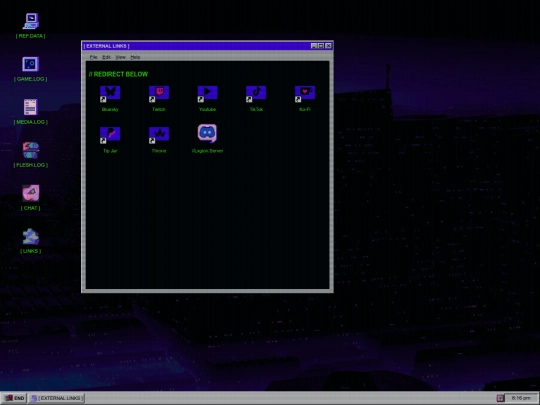Click the [GAME.LOG] desktop label
540x405 pixels.
pos(31,79)
